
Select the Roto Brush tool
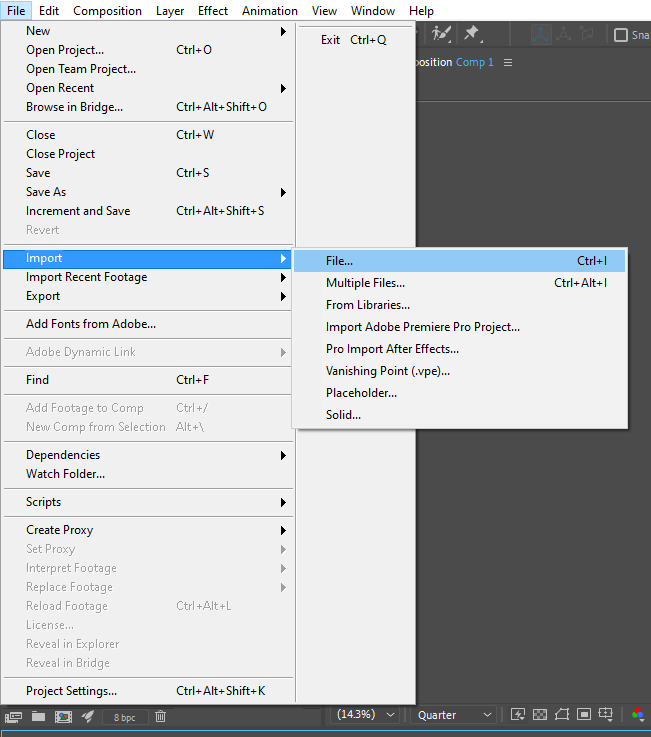(441, 33)
